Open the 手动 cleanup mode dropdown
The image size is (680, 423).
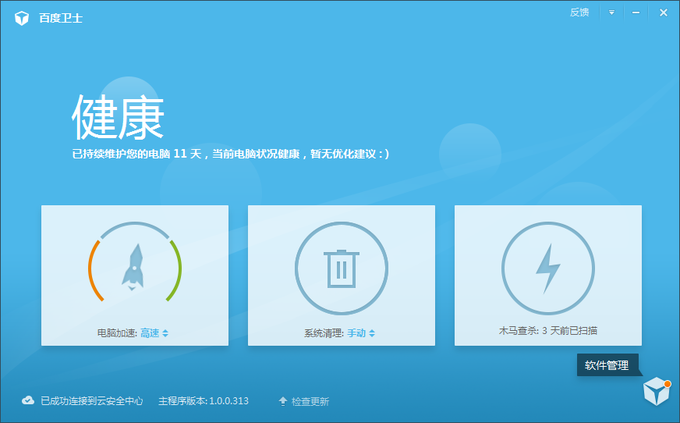coord(361,333)
